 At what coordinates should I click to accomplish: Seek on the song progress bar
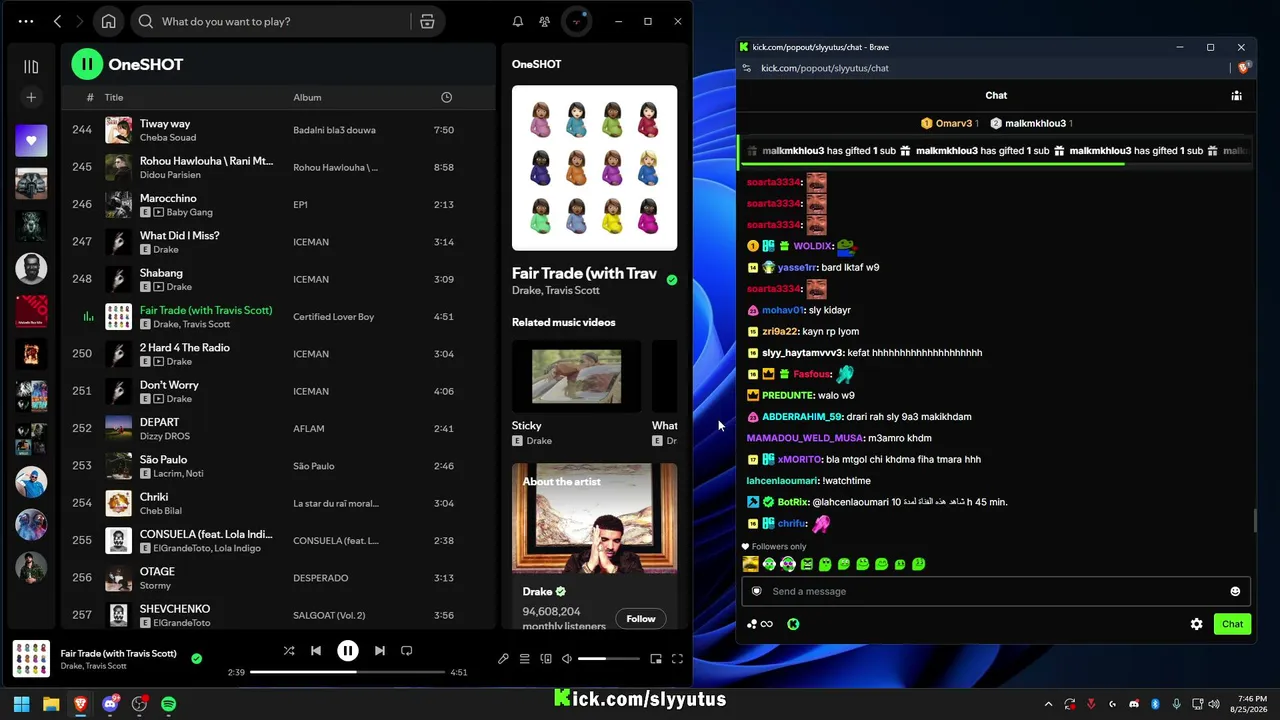[x=347, y=672]
